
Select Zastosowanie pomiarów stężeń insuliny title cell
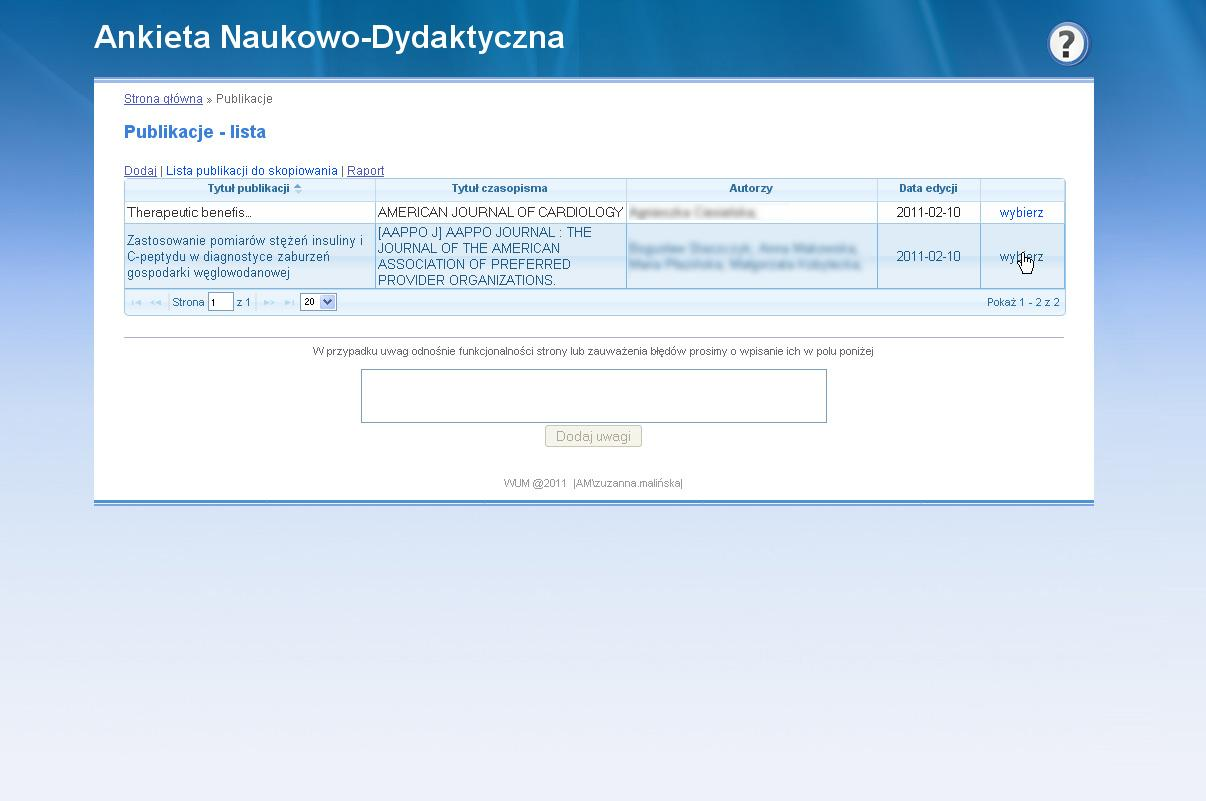(250, 256)
